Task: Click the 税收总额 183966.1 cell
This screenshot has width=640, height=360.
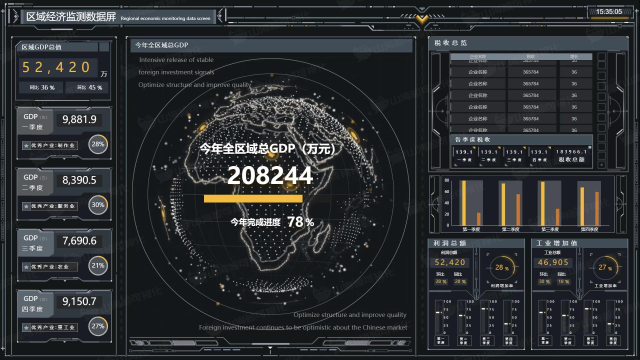Action: coord(571,155)
